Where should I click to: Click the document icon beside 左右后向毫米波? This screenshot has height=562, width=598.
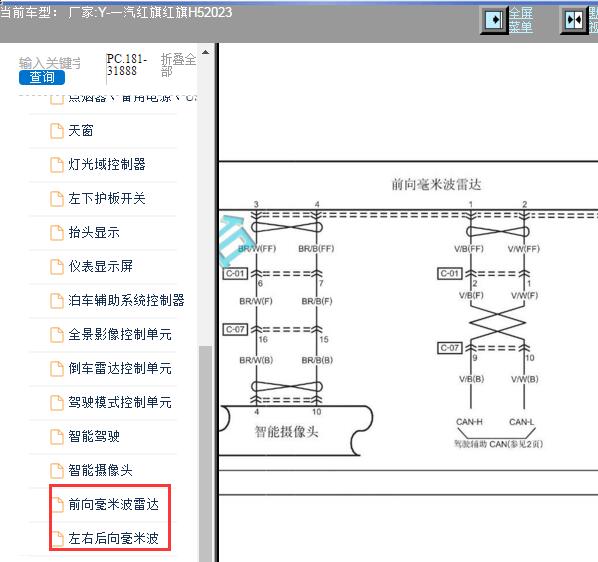click(x=57, y=538)
